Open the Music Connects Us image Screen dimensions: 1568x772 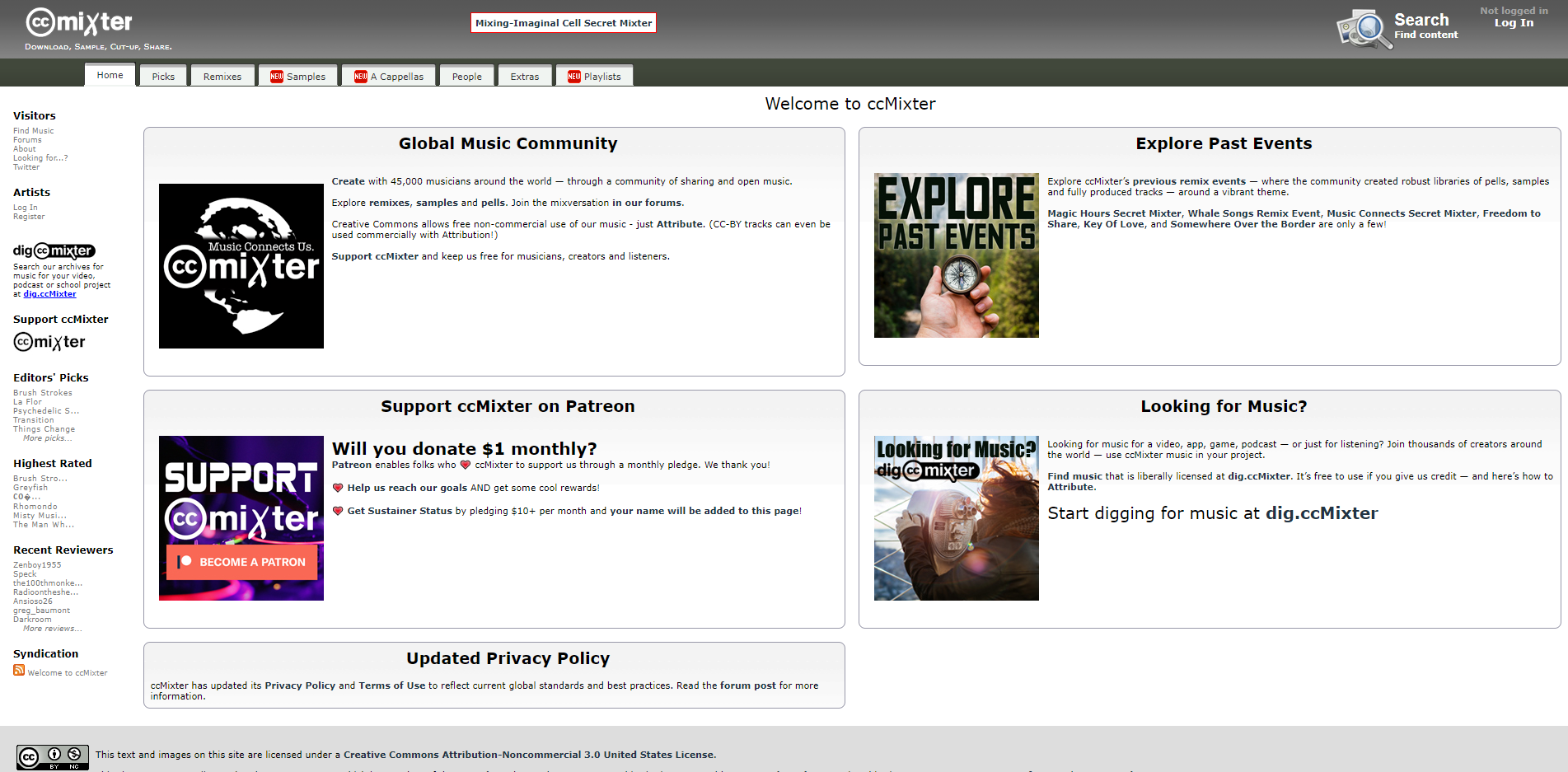tap(241, 266)
